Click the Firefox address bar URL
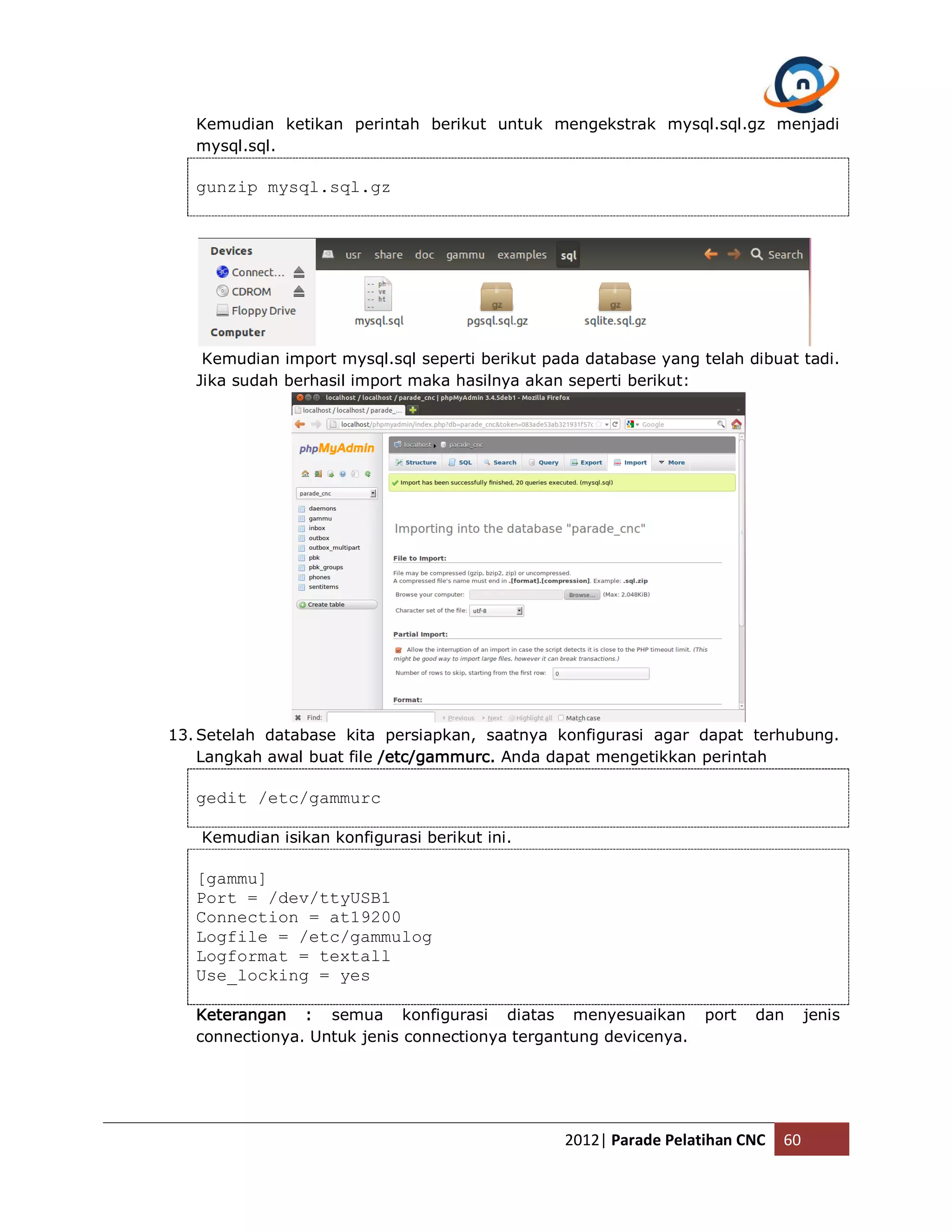 pos(466,424)
